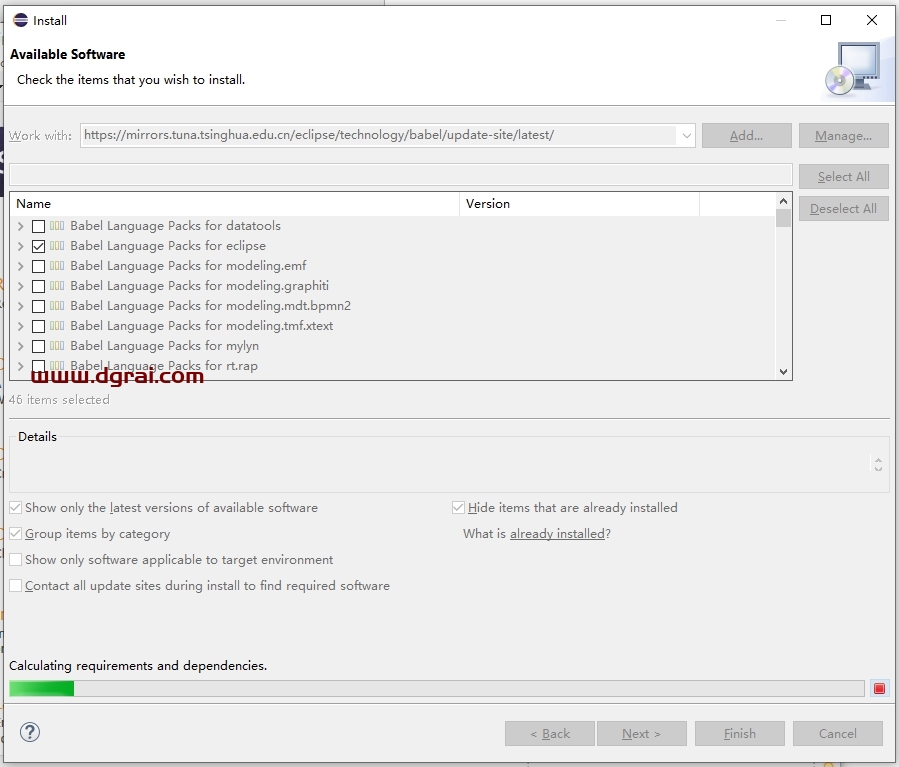Expand the rt.rap language packs node
The width and height of the screenshot is (899, 767).
click(21, 366)
